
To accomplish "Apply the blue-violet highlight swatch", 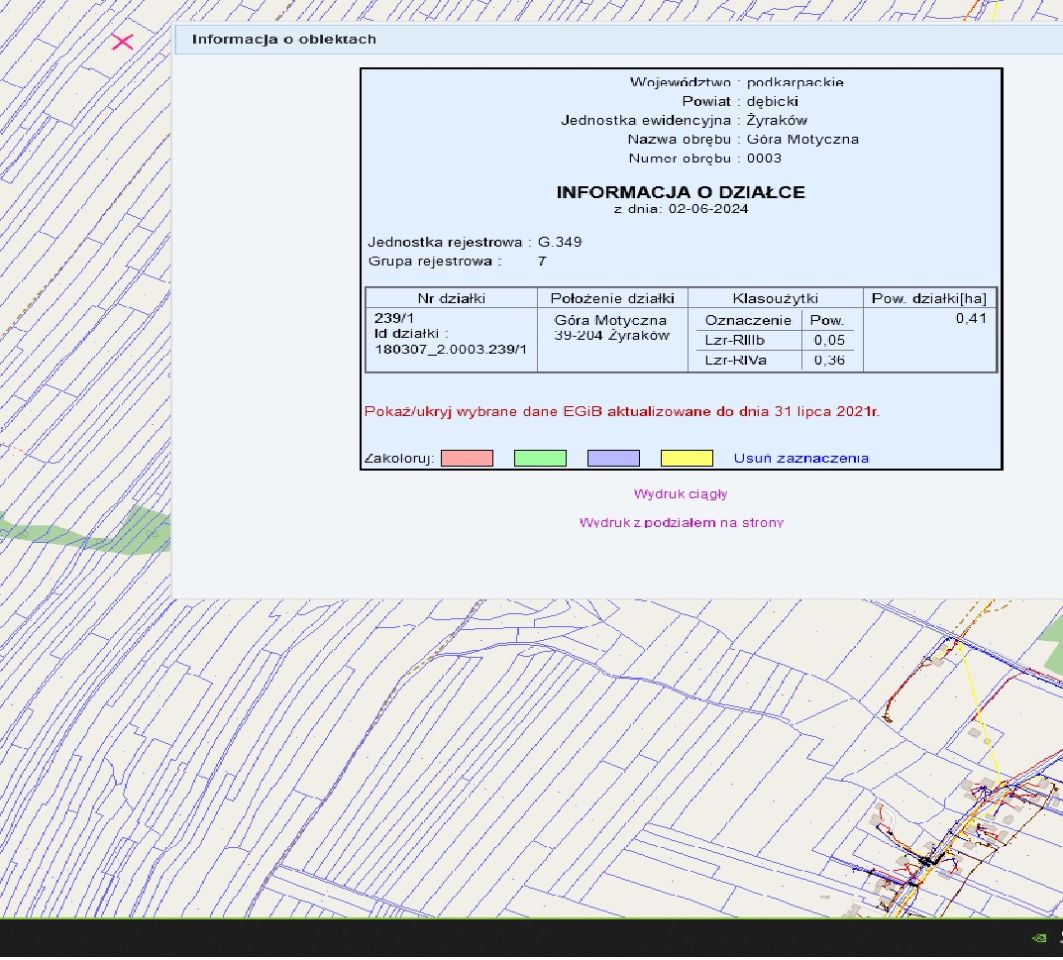I will [x=613, y=458].
